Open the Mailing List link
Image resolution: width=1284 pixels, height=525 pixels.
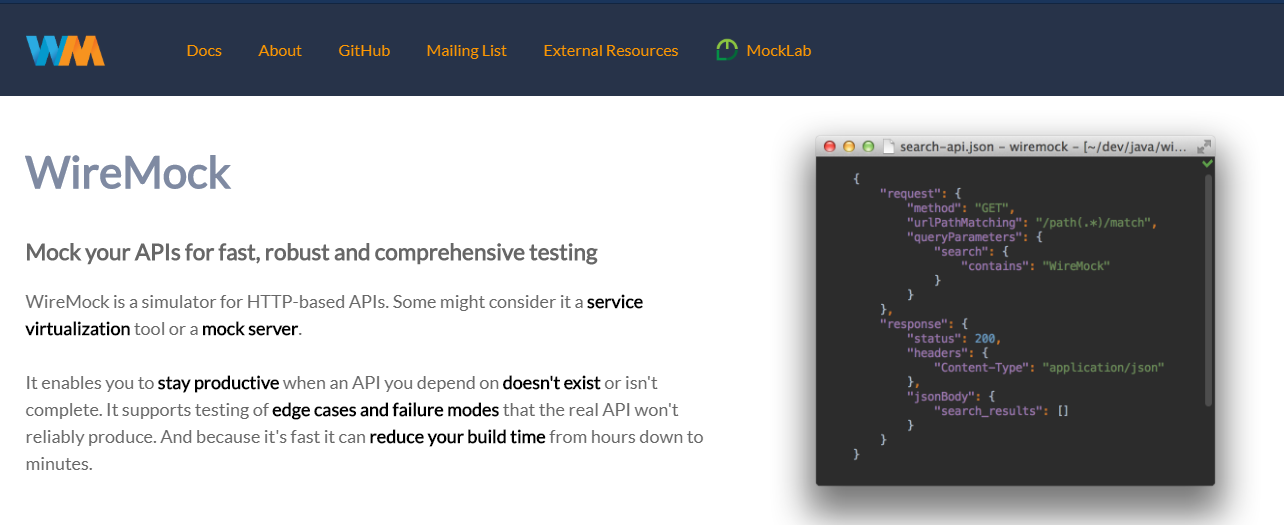click(x=466, y=50)
